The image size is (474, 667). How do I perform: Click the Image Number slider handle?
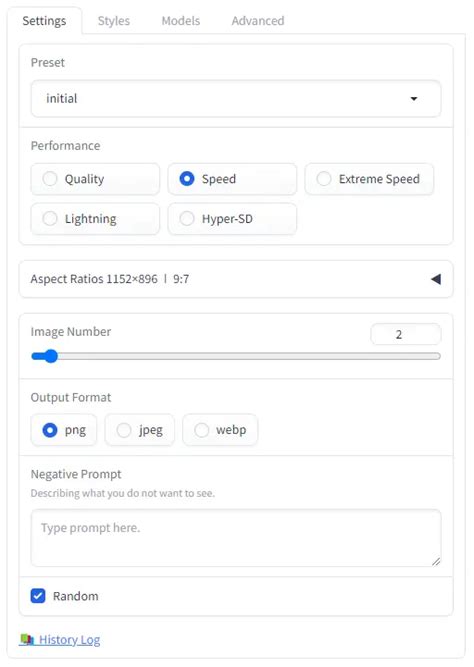click(x=51, y=356)
